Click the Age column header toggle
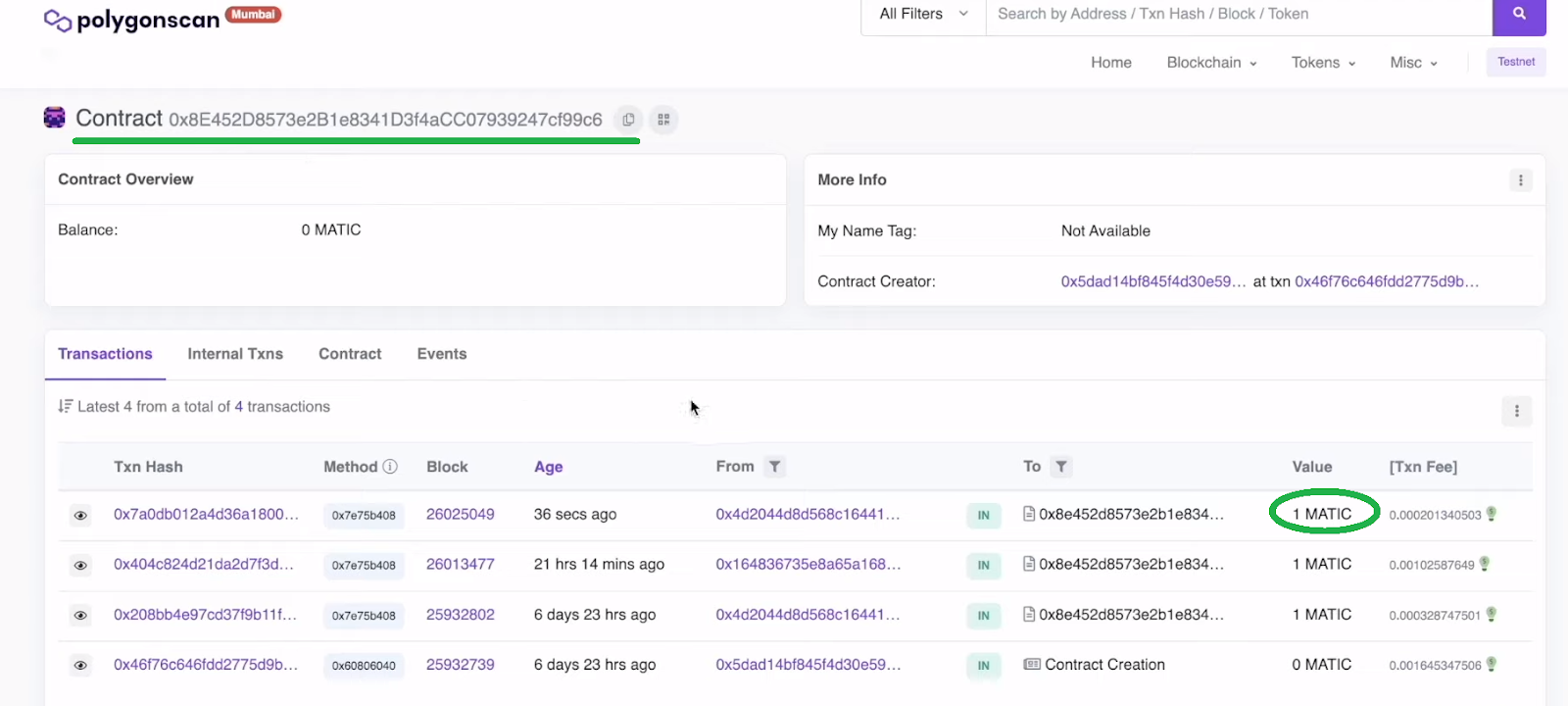 (x=549, y=467)
